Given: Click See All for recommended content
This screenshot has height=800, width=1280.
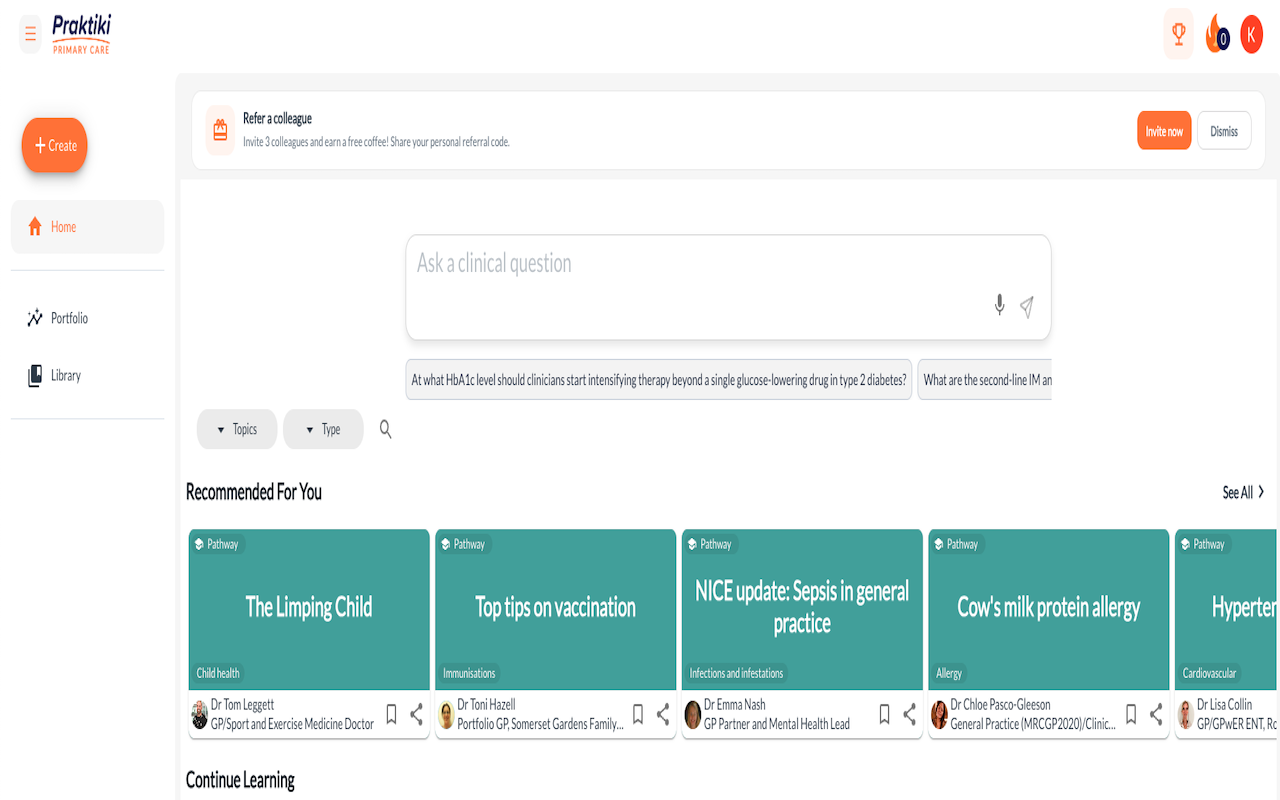Looking at the screenshot, I should point(1243,492).
